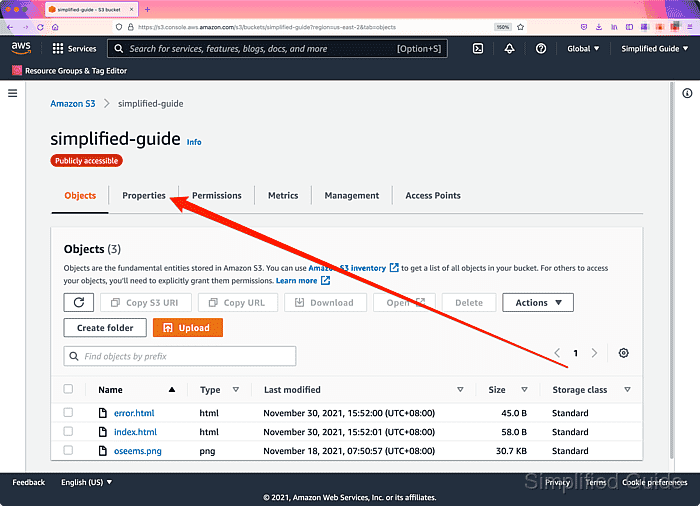Switch to the Properties tab
700x506 pixels.
click(x=144, y=196)
